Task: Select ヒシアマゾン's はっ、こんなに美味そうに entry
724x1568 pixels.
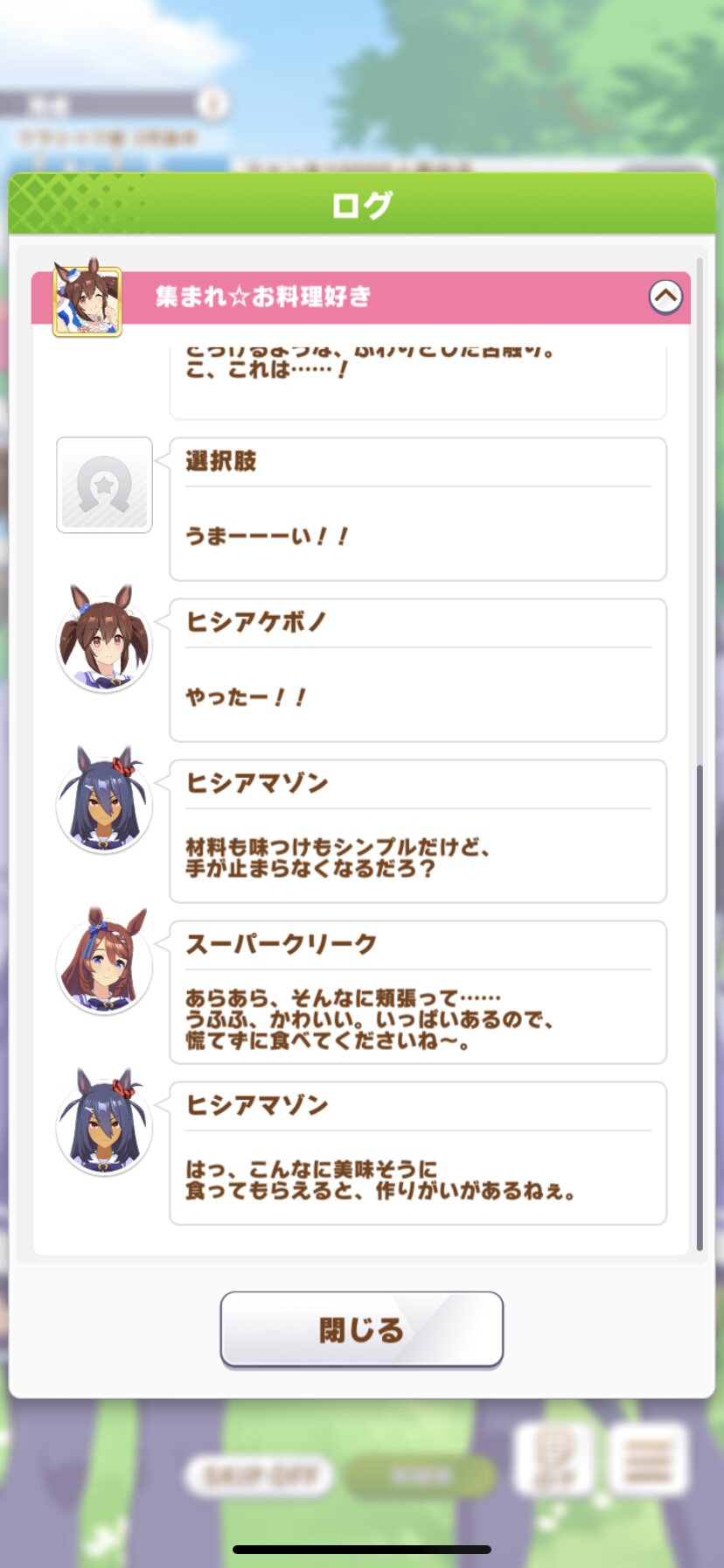Action: [418, 1153]
